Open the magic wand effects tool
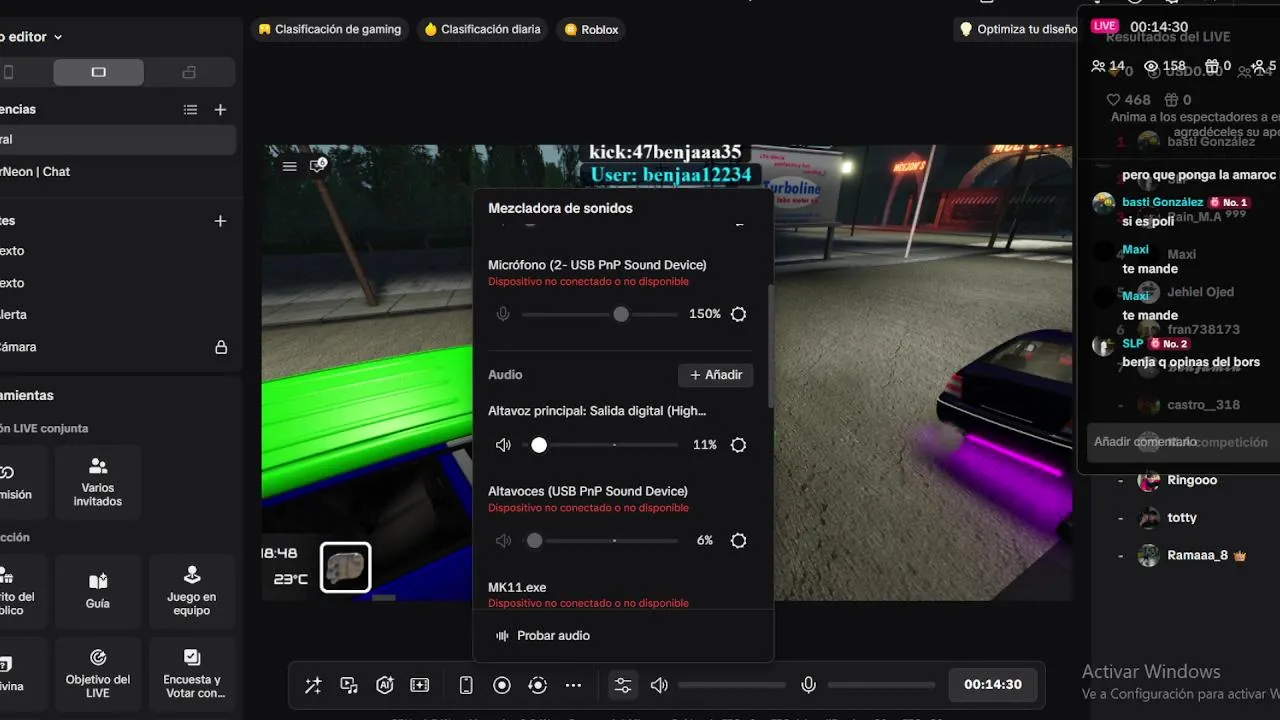 (313, 685)
